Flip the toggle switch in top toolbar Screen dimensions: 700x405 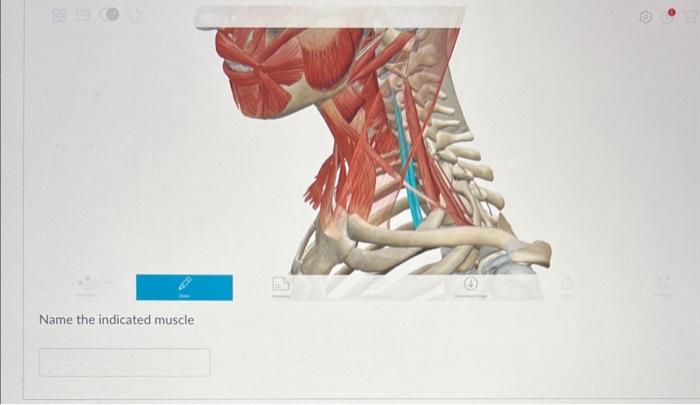click(x=109, y=15)
